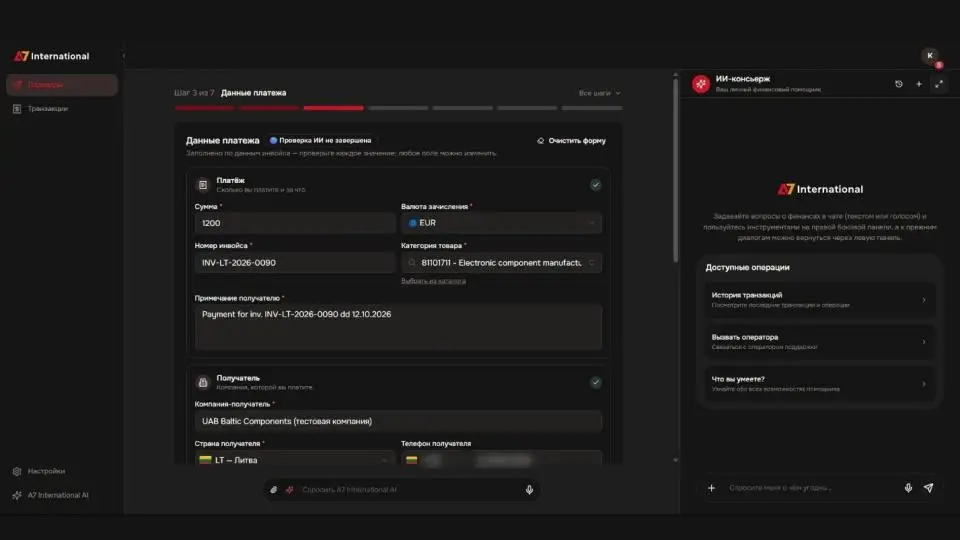Click the microphone icon in AI concierge chat
The height and width of the screenshot is (540, 960).
[x=908, y=487]
